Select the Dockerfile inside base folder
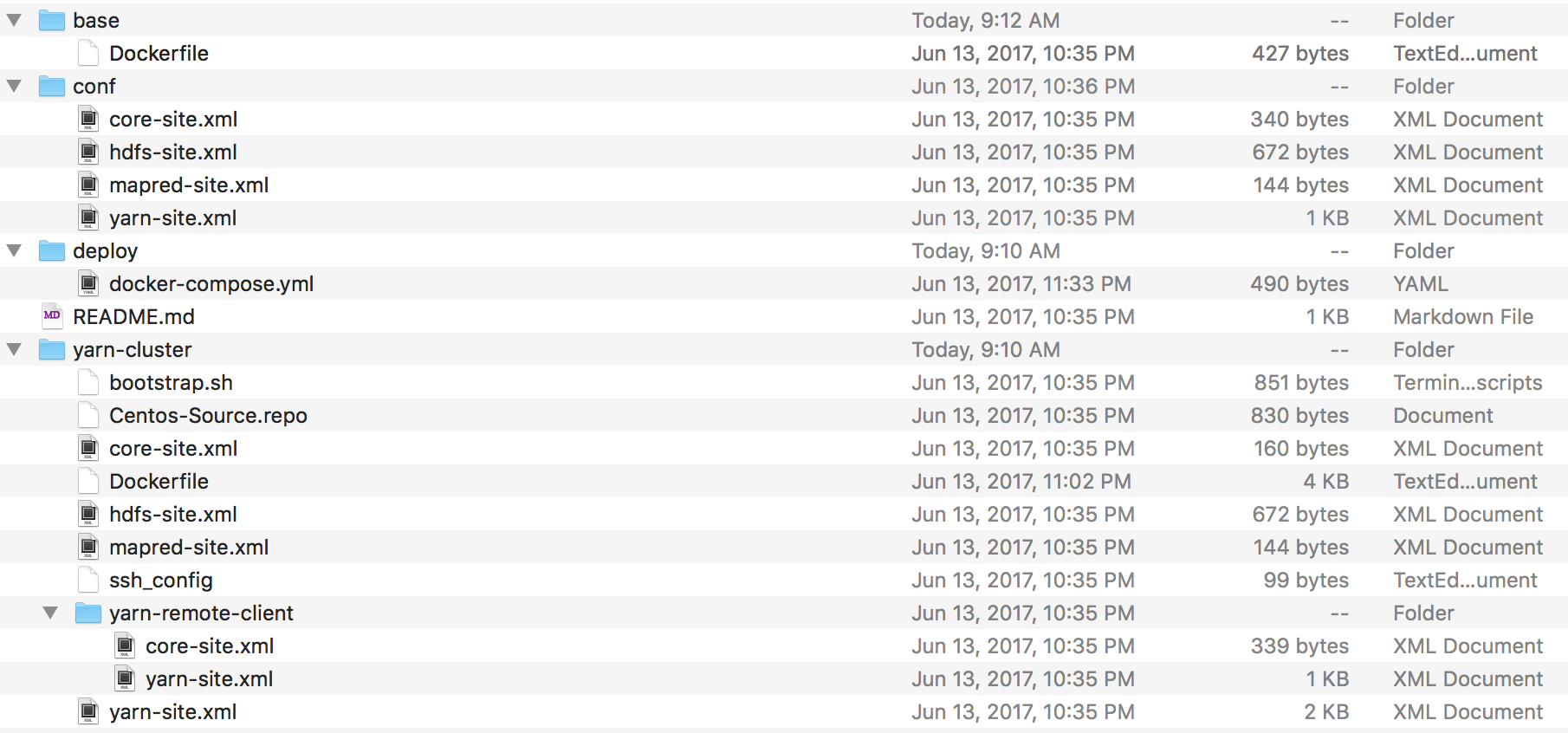The width and height of the screenshot is (1568, 733). 159,53
